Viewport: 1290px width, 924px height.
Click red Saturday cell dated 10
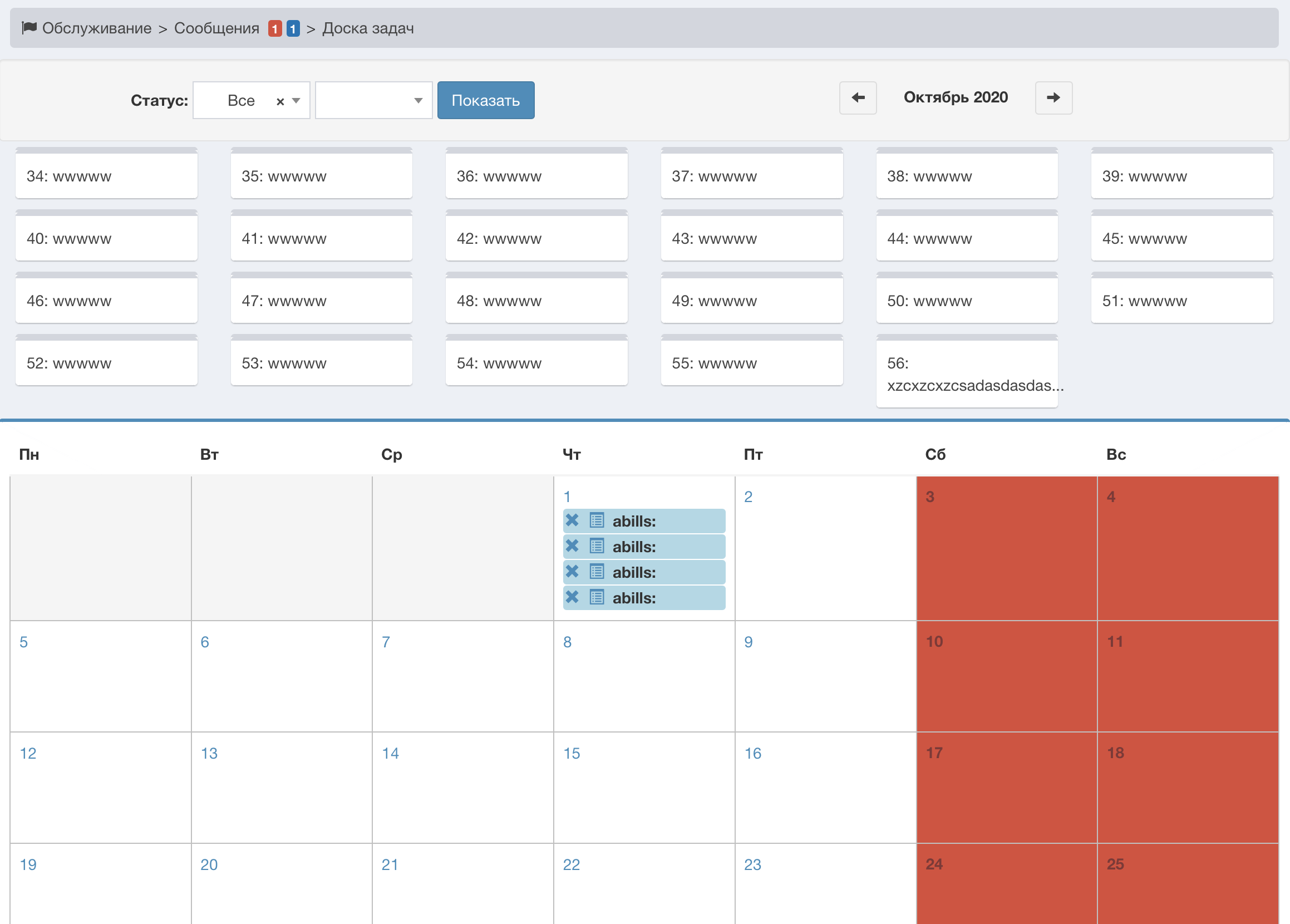tap(1006, 676)
